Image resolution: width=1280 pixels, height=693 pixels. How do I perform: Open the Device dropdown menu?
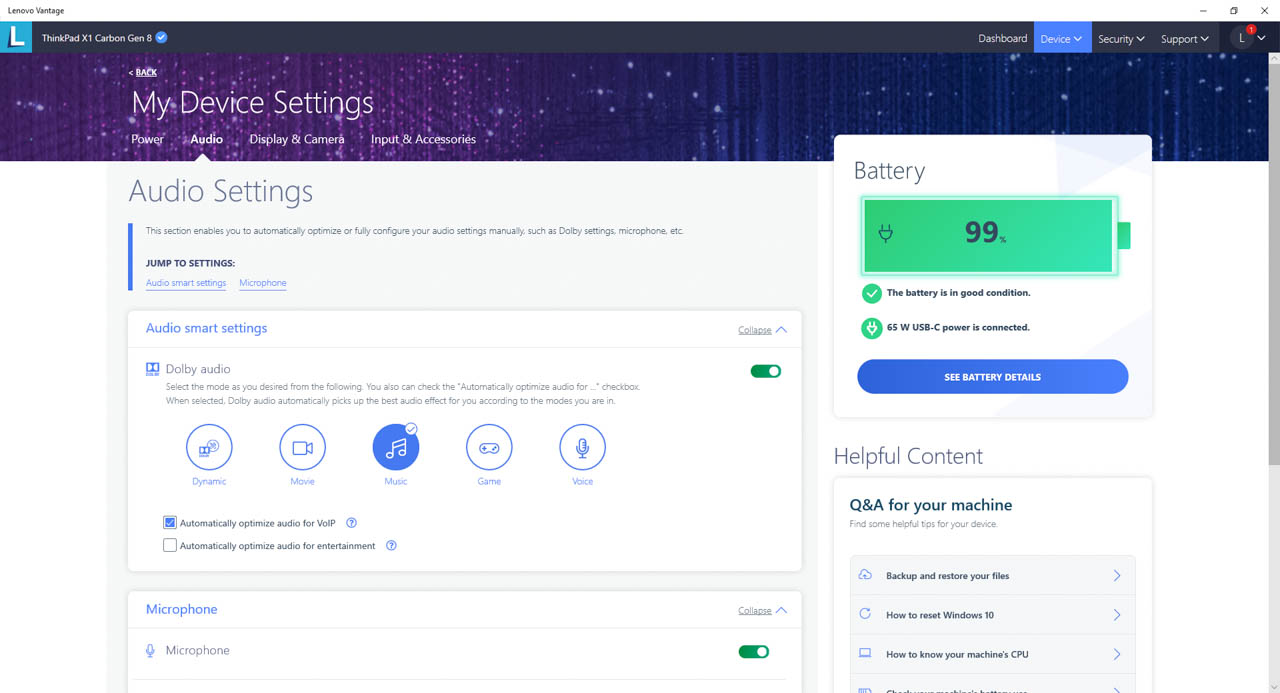tap(1061, 39)
